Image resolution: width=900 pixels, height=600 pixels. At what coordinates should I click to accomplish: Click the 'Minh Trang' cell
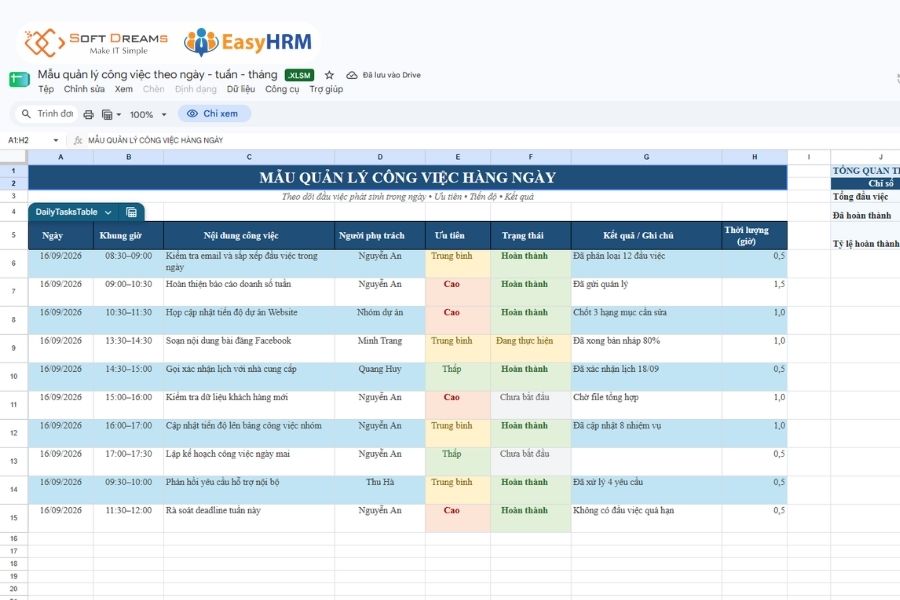380,348
